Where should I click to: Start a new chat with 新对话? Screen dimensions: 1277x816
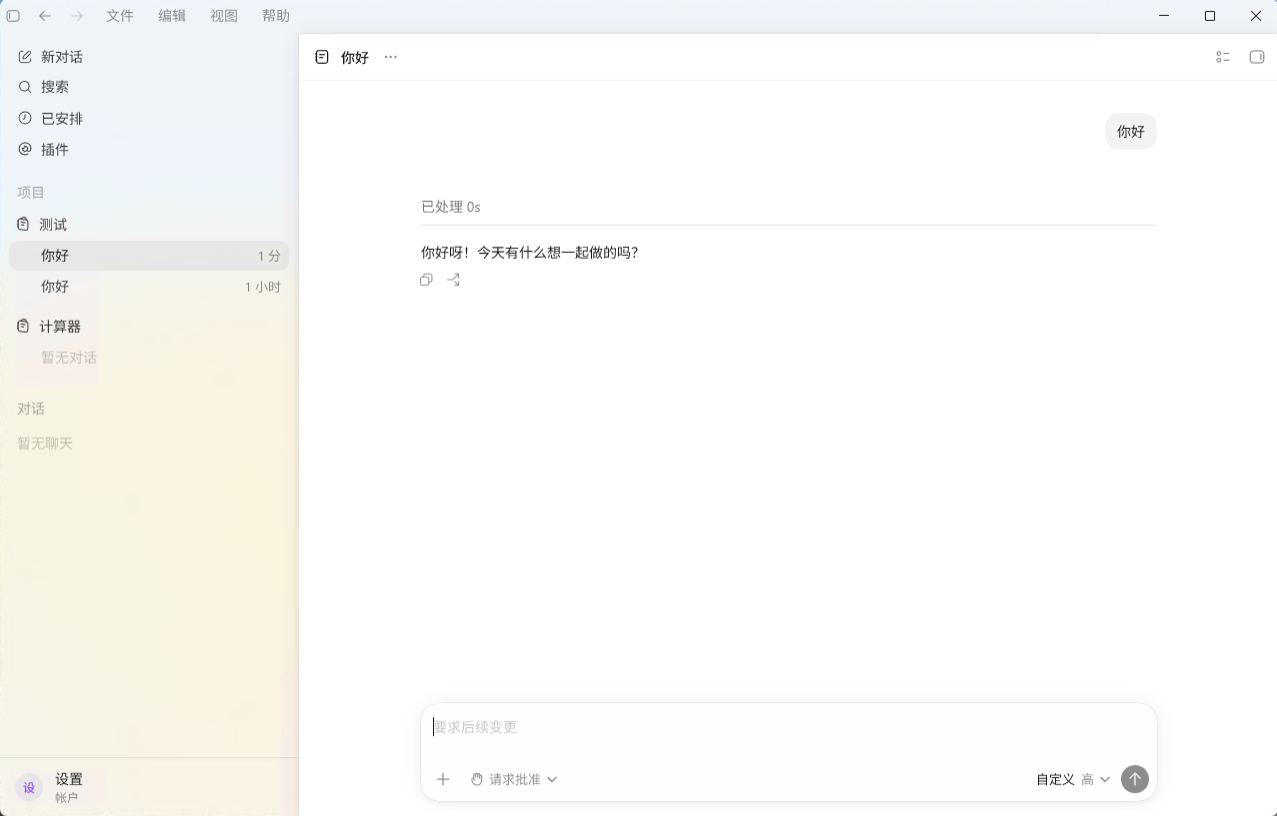tap(149, 57)
